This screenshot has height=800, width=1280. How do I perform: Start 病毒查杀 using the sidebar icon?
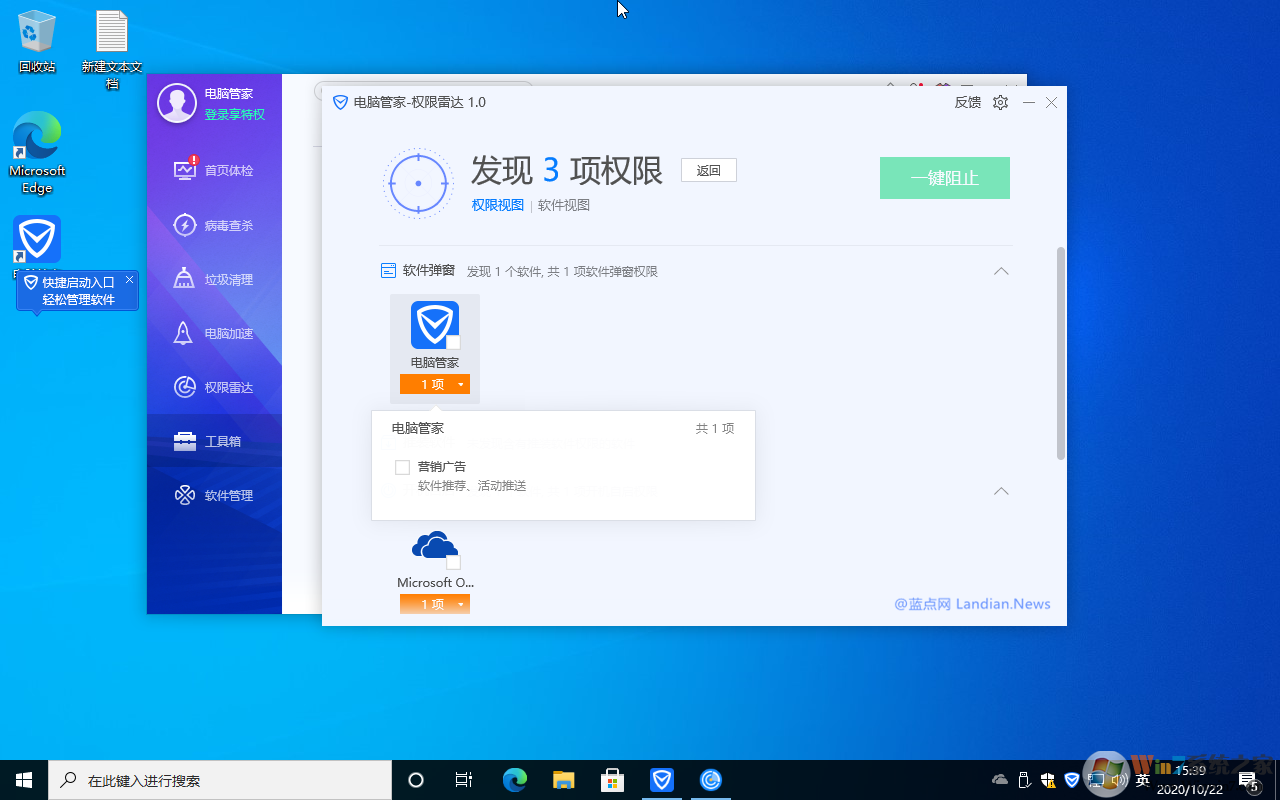click(x=214, y=225)
